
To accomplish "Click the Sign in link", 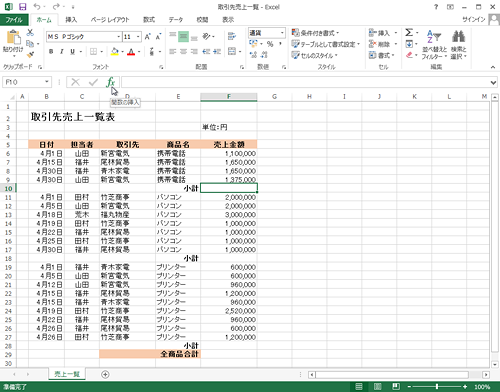I will pyautogui.click(x=474, y=19).
